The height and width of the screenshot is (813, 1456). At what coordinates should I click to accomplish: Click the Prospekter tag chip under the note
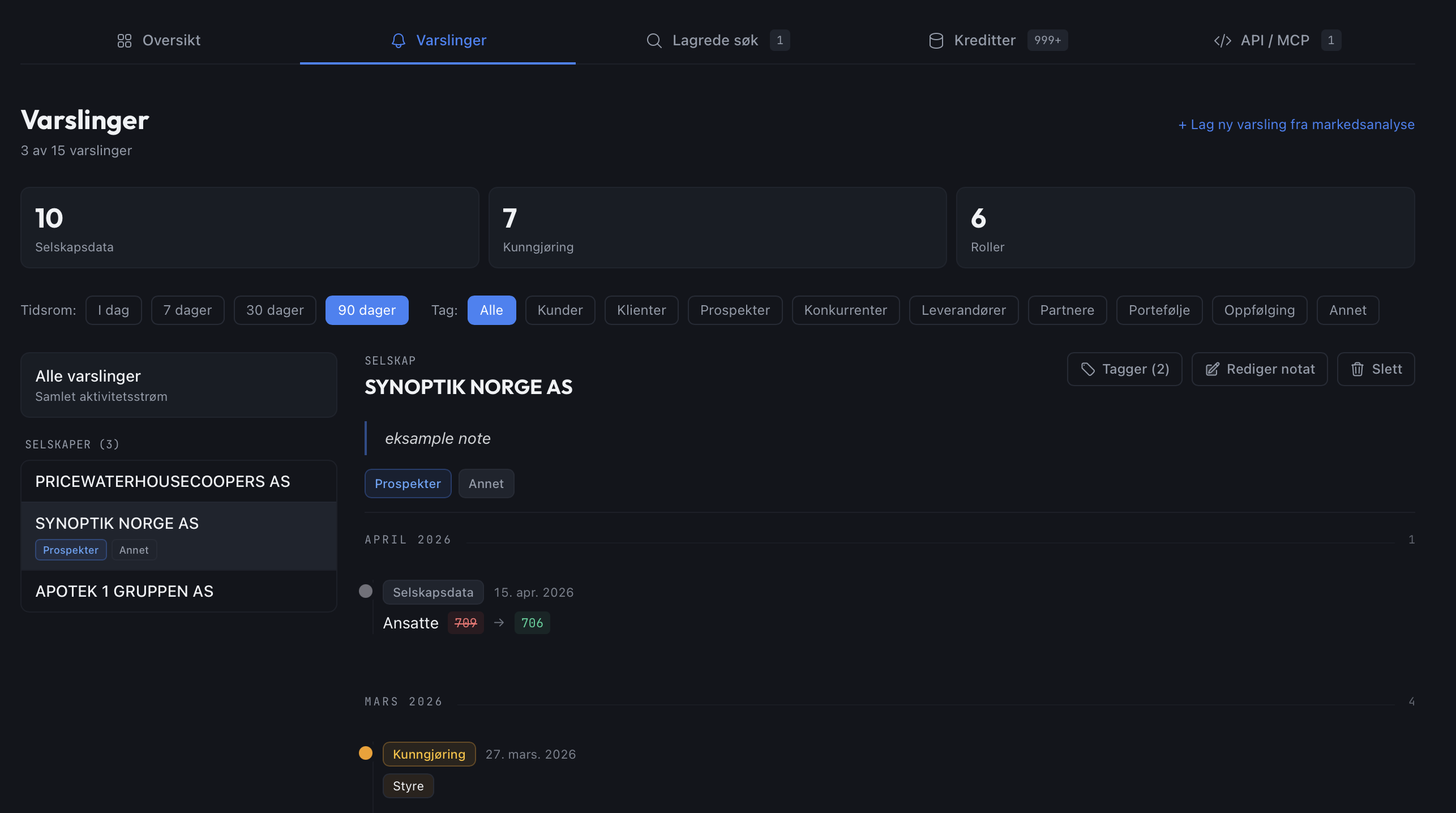click(x=408, y=483)
